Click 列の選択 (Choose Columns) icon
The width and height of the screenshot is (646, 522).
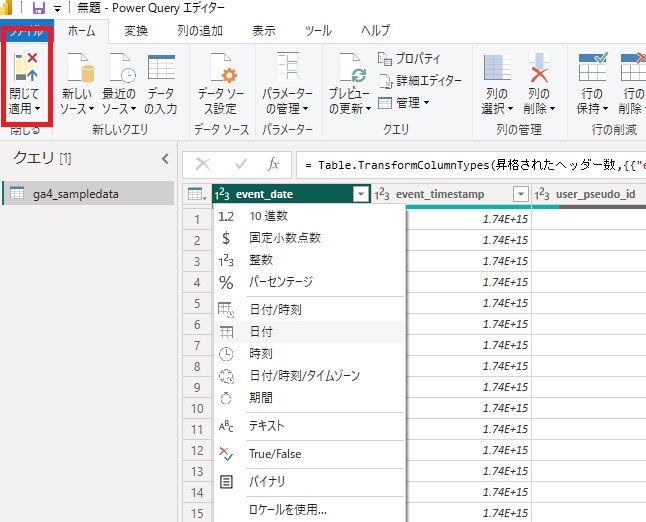click(x=498, y=67)
